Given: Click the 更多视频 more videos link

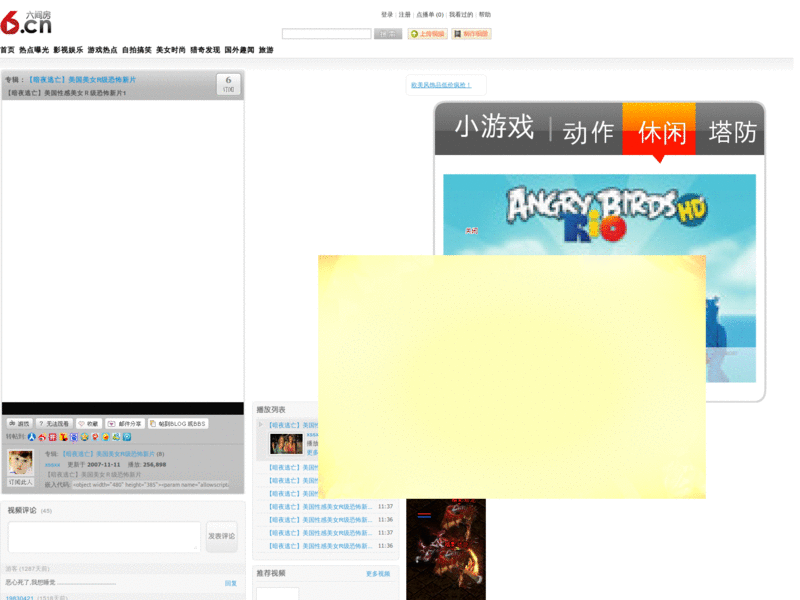Looking at the screenshot, I should (378, 574).
